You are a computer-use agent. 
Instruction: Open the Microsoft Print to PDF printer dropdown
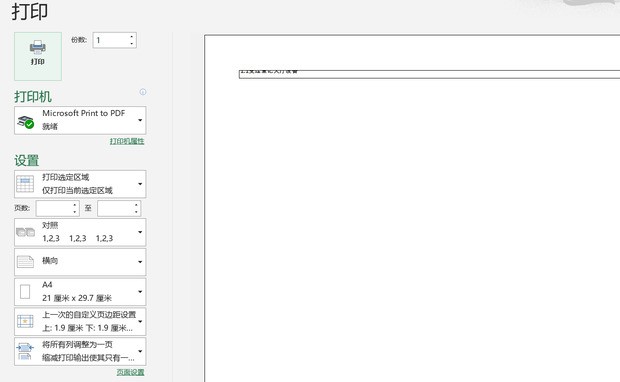pos(80,120)
